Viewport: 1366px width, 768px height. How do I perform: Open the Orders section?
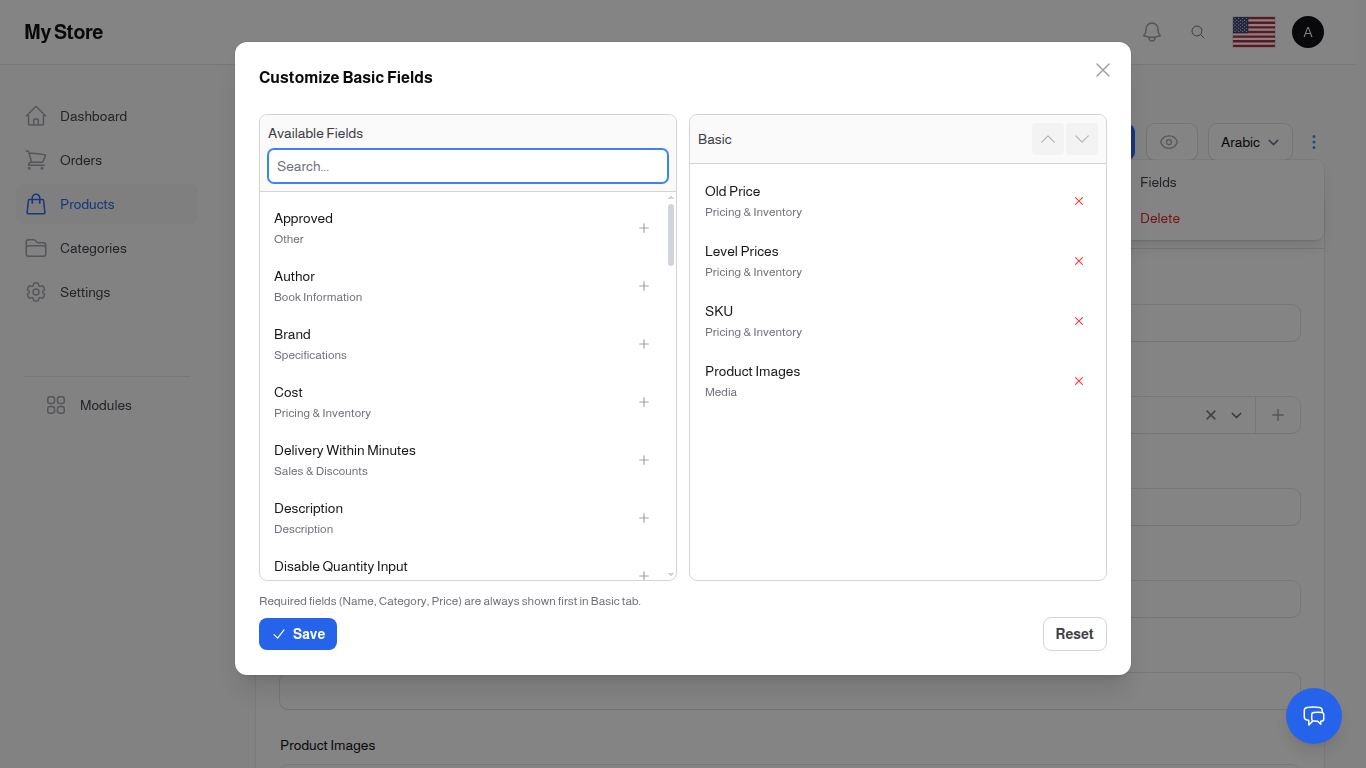(80, 160)
